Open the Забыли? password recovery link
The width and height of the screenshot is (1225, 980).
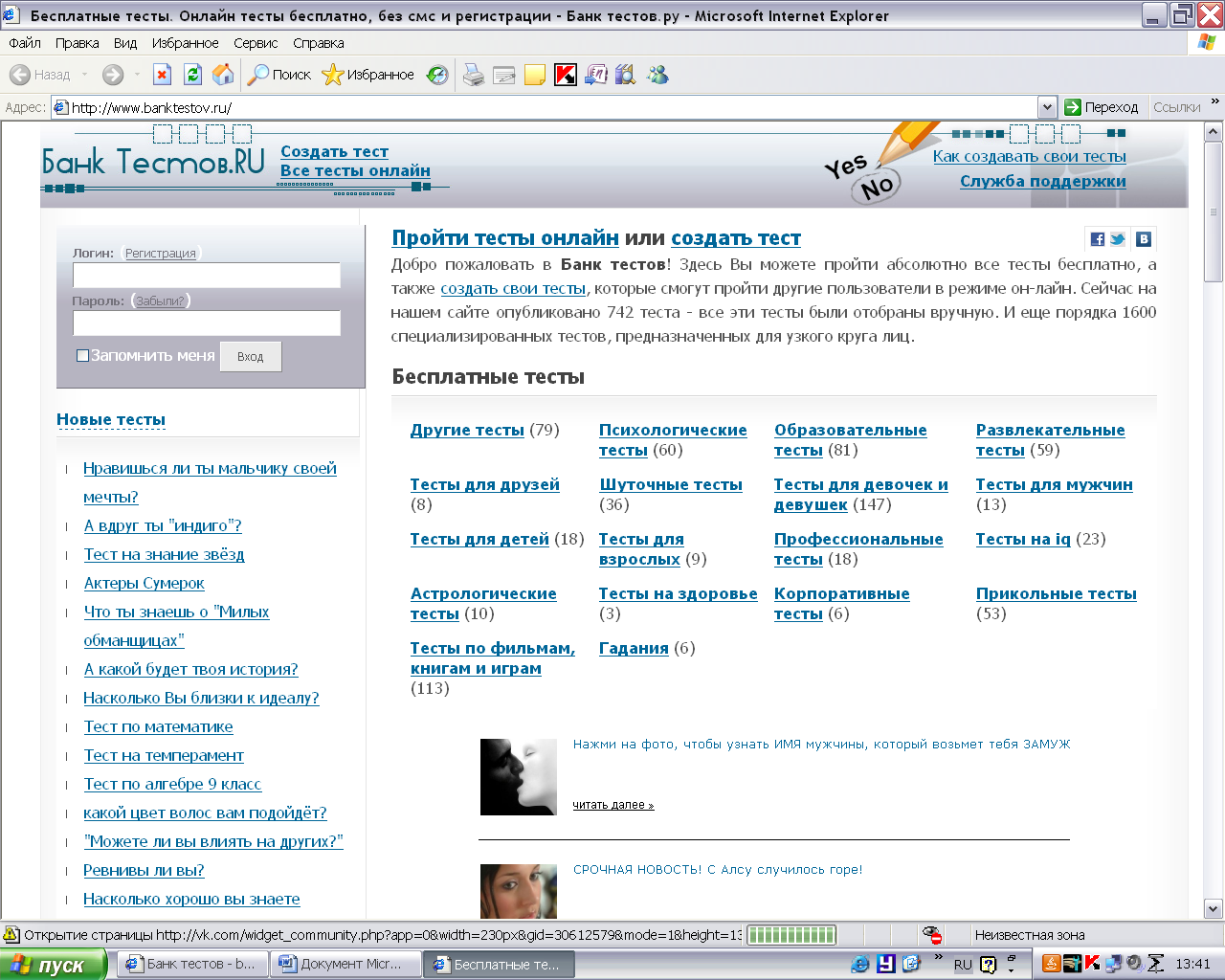point(160,301)
